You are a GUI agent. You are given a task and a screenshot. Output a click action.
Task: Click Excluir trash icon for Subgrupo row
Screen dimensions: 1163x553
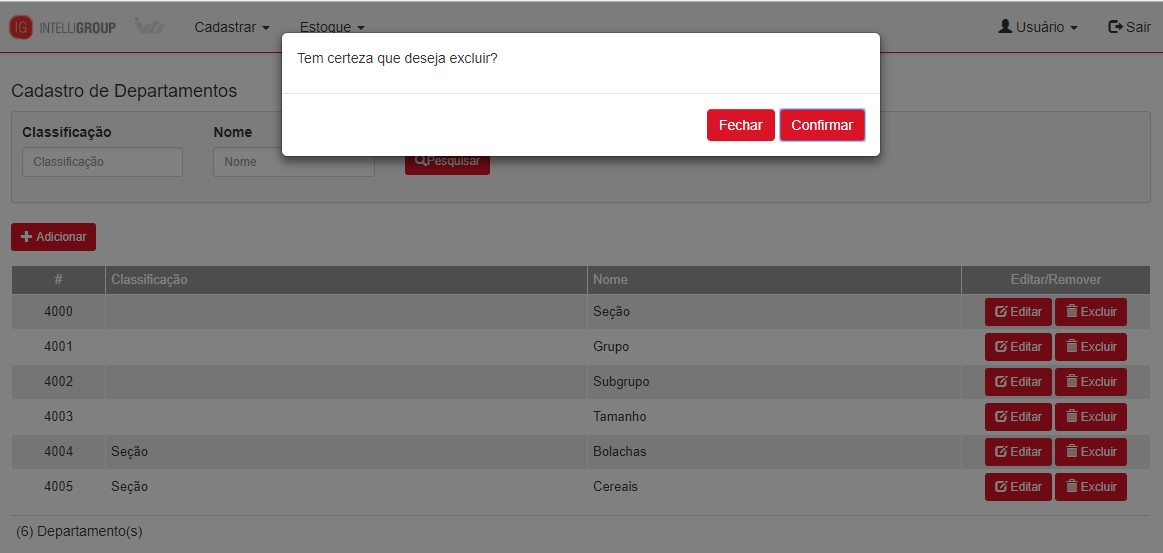[1072, 382]
